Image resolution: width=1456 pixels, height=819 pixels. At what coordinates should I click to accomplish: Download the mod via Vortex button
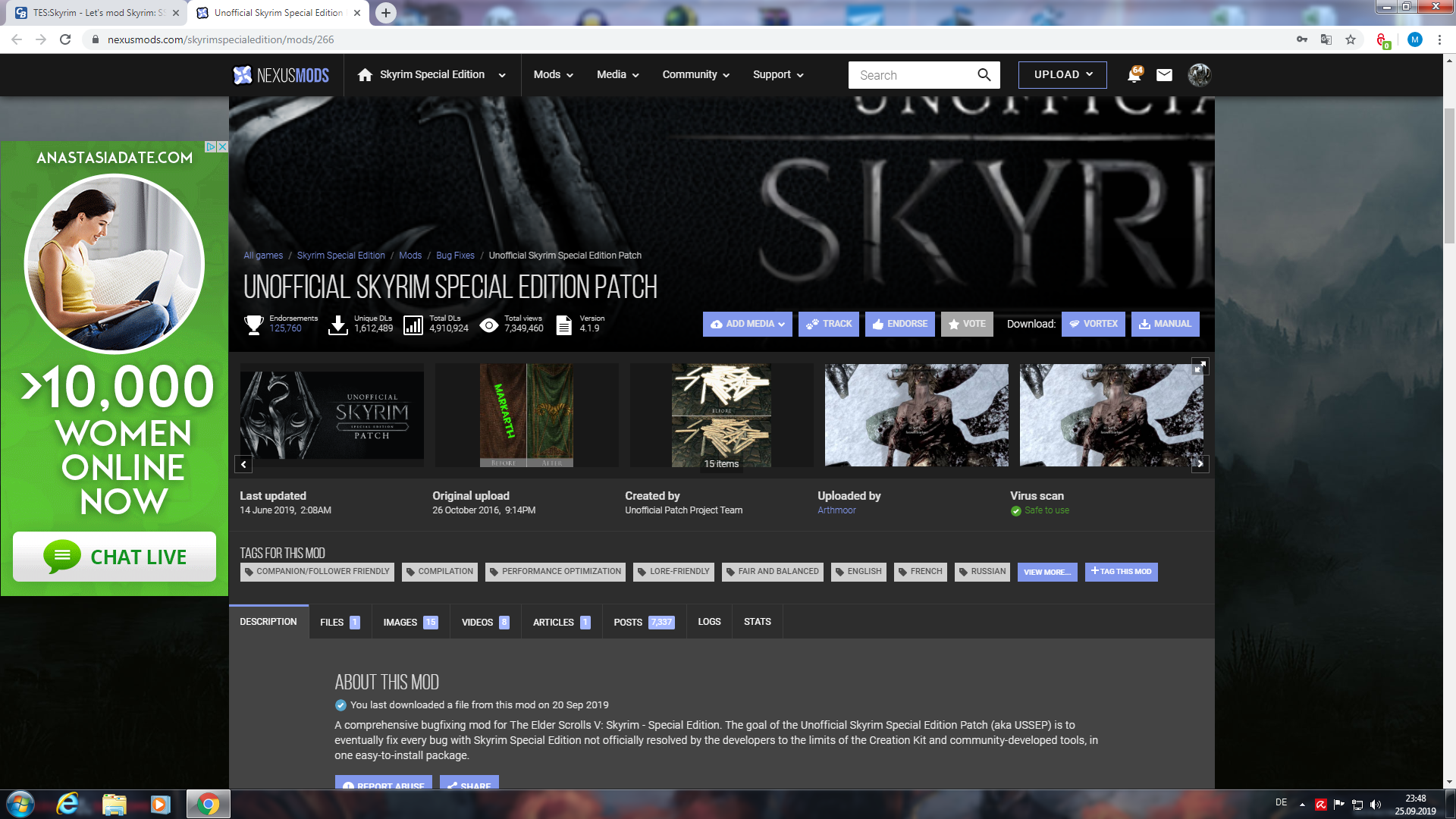pos(1093,324)
